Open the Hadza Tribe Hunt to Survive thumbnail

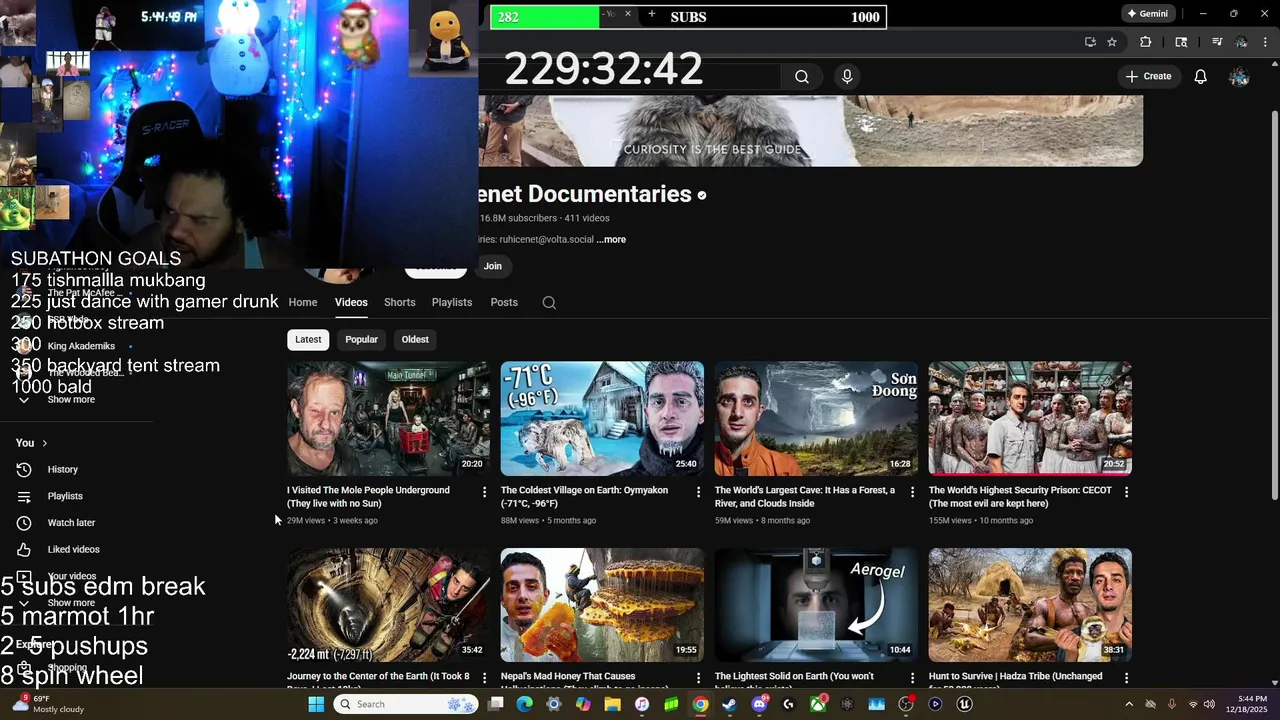(1030, 605)
